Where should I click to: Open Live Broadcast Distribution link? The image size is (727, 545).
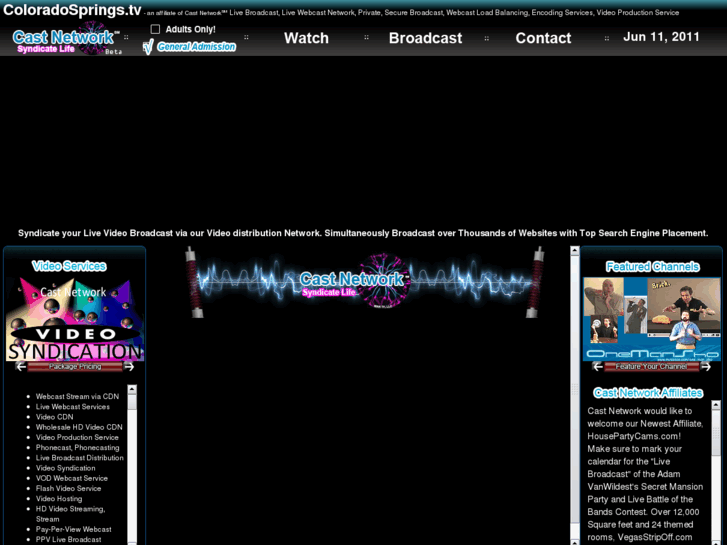tap(80, 458)
